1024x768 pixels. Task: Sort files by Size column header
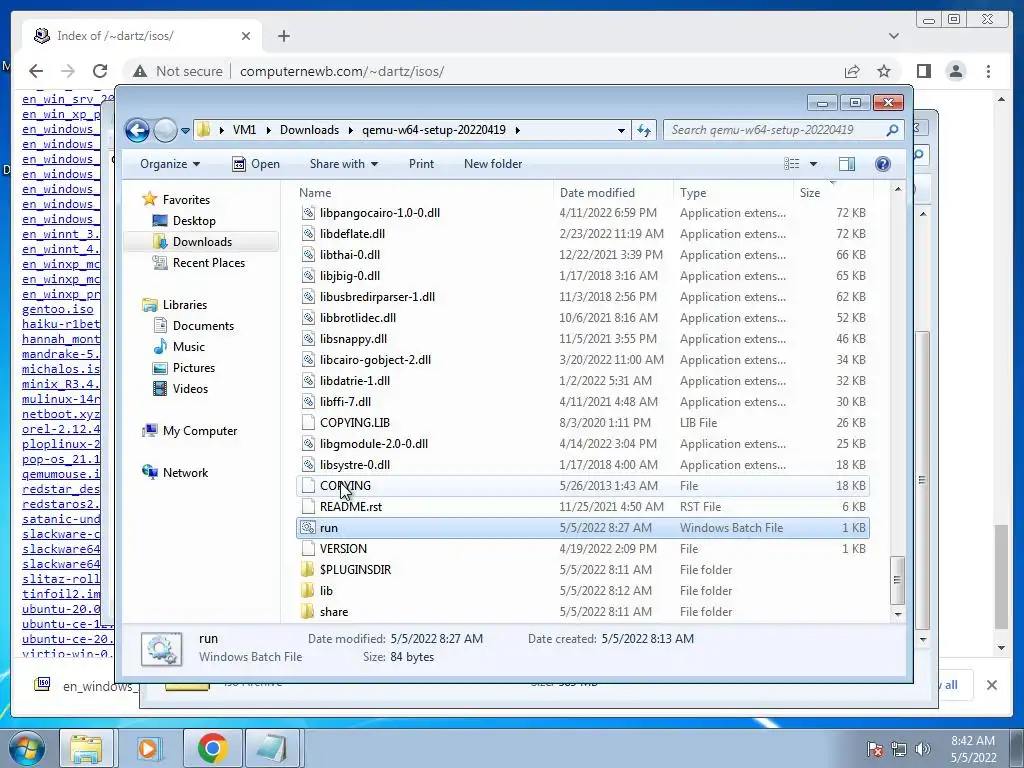pos(833,193)
